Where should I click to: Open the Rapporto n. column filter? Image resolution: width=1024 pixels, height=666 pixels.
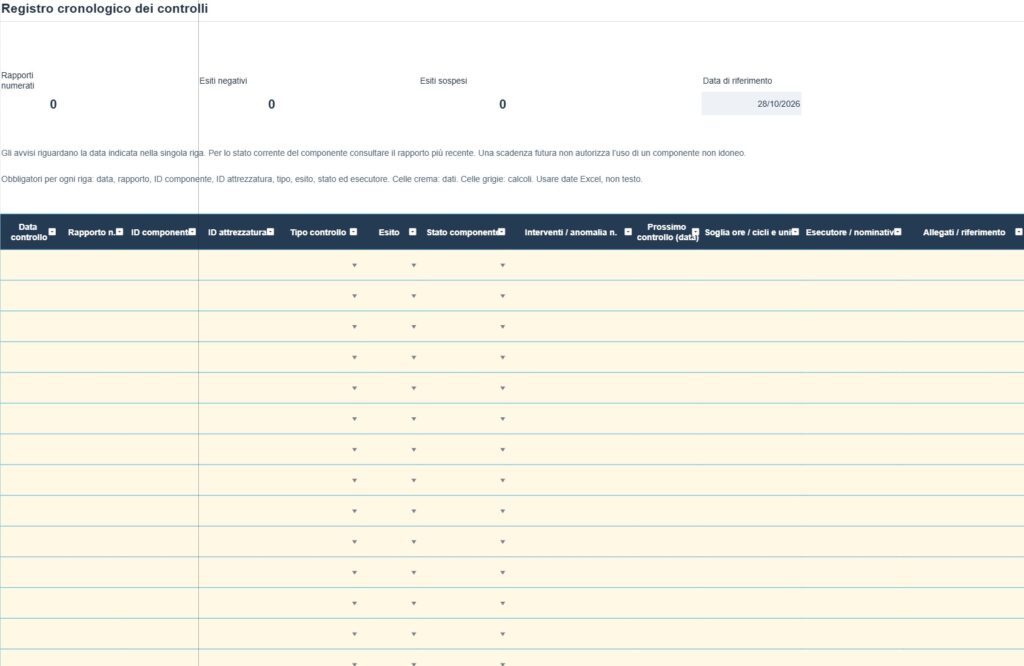pyautogui.click(x=120, y=232)
